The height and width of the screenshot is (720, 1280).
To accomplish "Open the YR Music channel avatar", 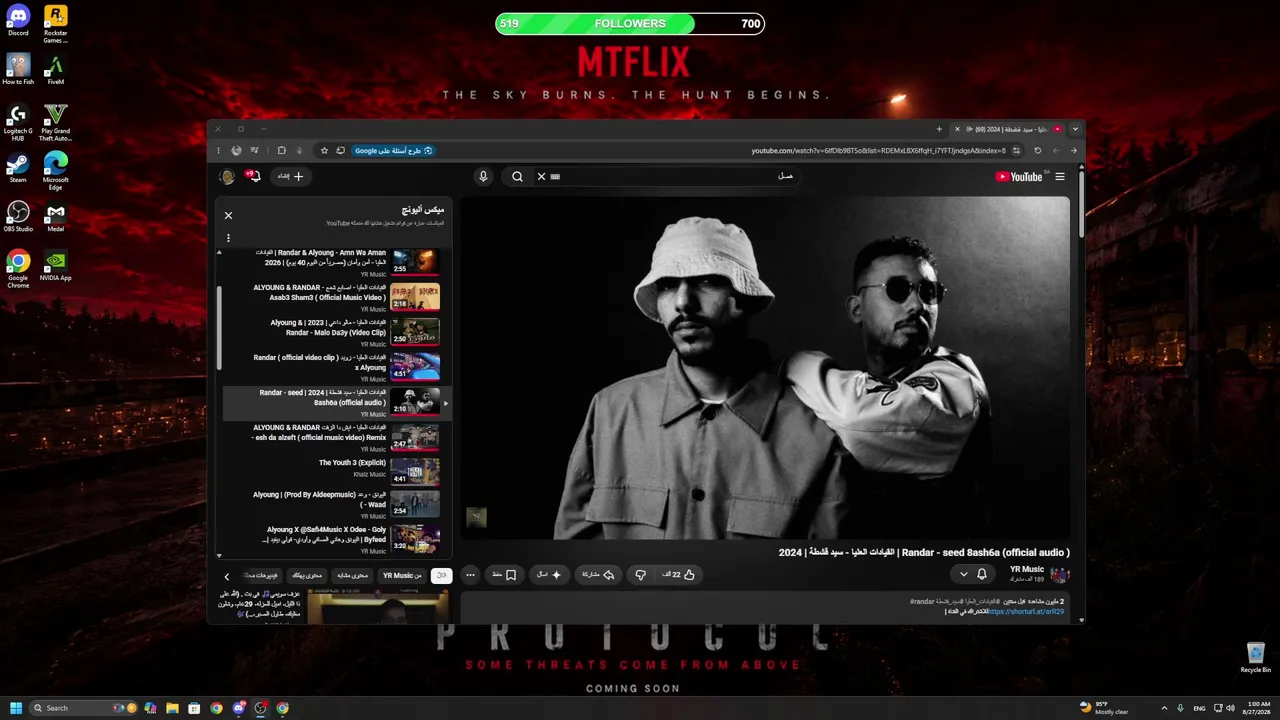I will (1060, 575).
